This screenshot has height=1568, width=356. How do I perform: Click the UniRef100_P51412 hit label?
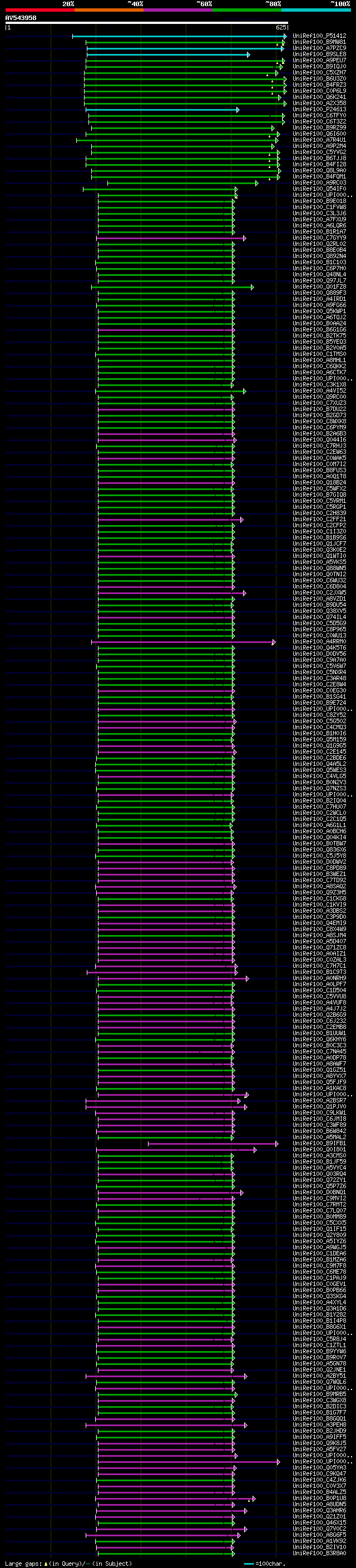click(x=319, y=37)
